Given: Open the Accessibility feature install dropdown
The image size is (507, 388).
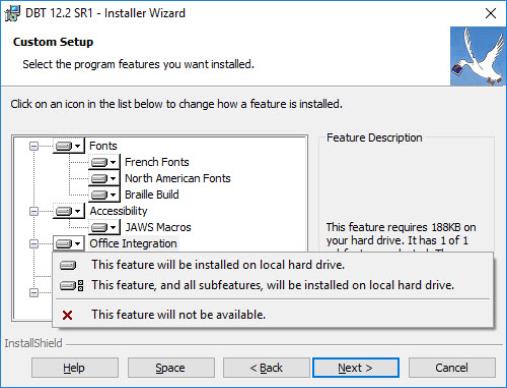Looking at the screenshot, I should click(x=68, y=211).
